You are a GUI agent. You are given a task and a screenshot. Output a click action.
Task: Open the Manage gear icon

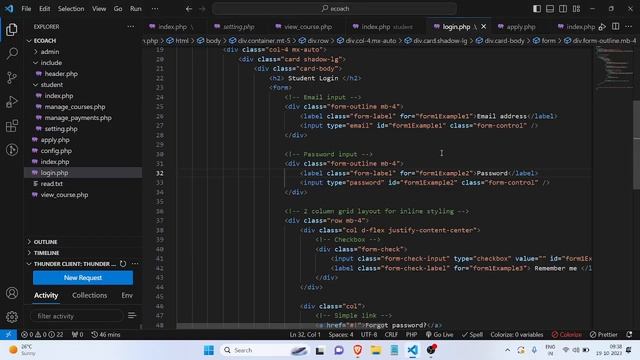point(12,317)
